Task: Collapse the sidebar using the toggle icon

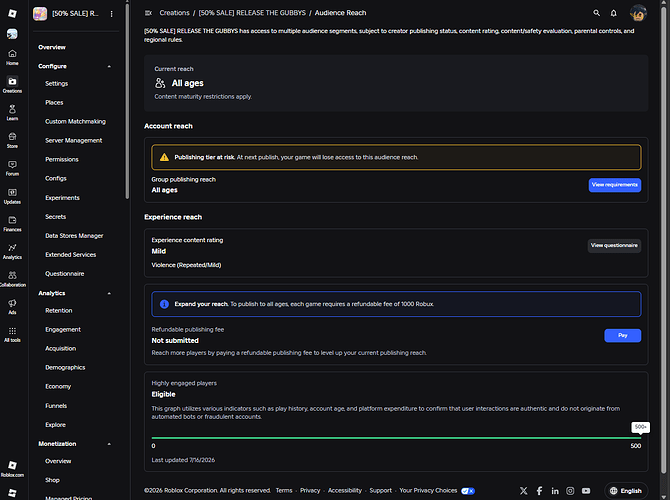Action: 148,13
